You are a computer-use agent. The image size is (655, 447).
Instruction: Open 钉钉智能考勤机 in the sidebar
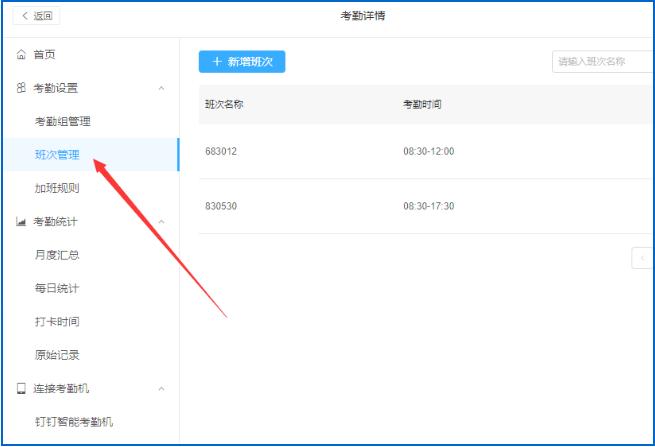74,422
